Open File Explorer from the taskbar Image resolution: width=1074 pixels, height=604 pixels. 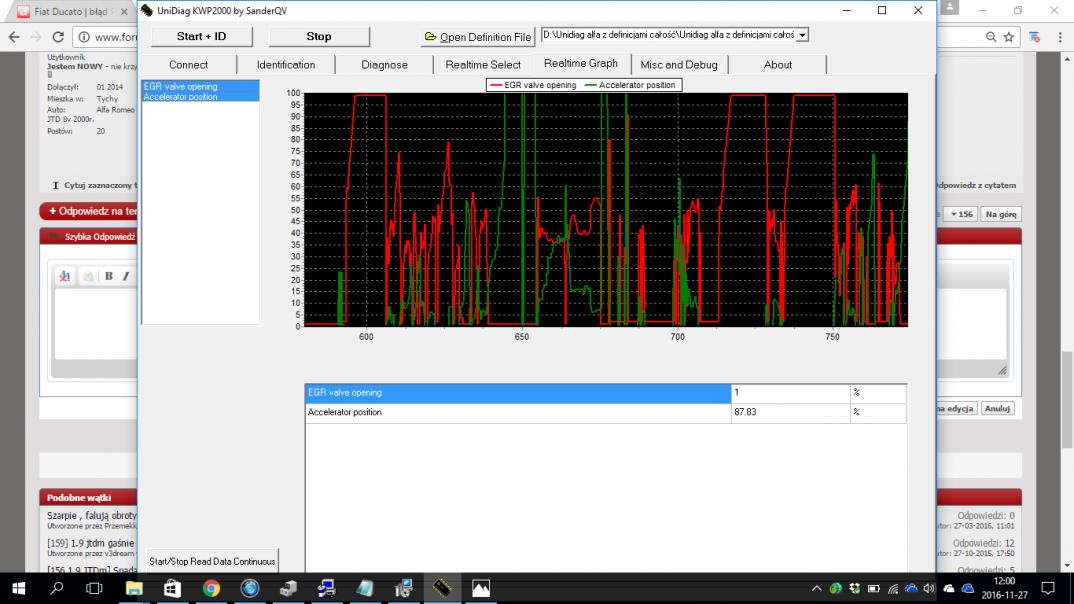pos(133,589)
